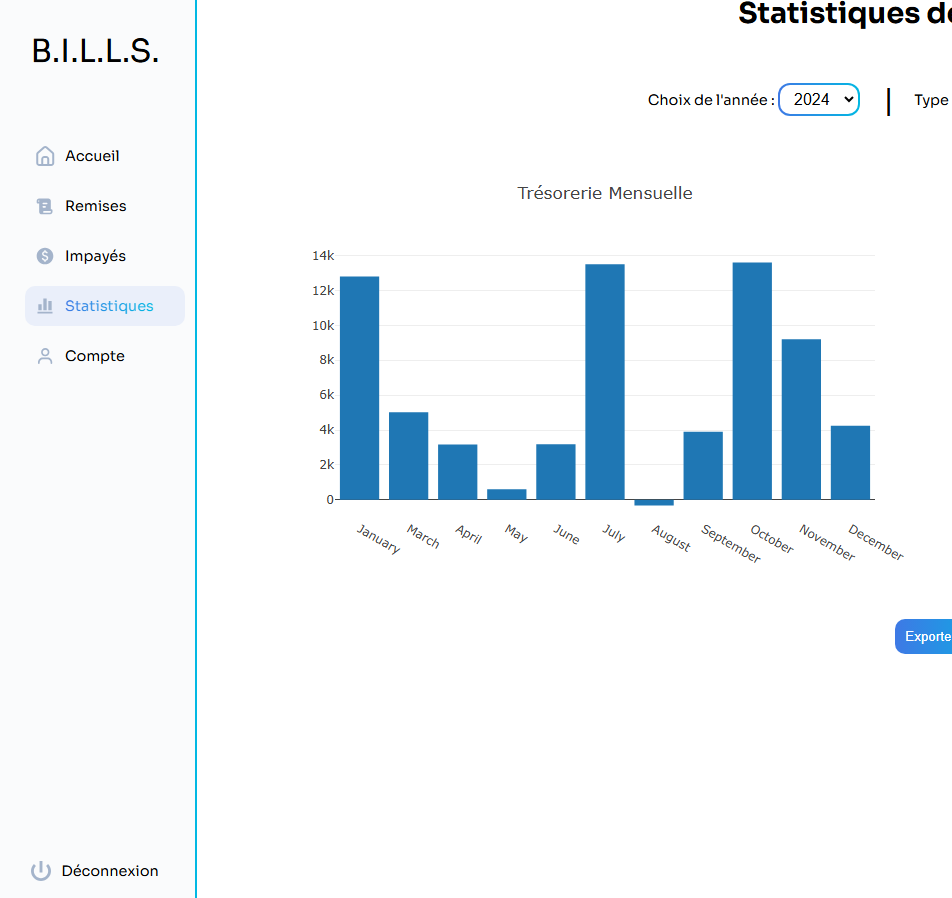Click the 0 axis label
Image resolution: width=952 pixels, height=898 pixels.
[x=330, y=500]
